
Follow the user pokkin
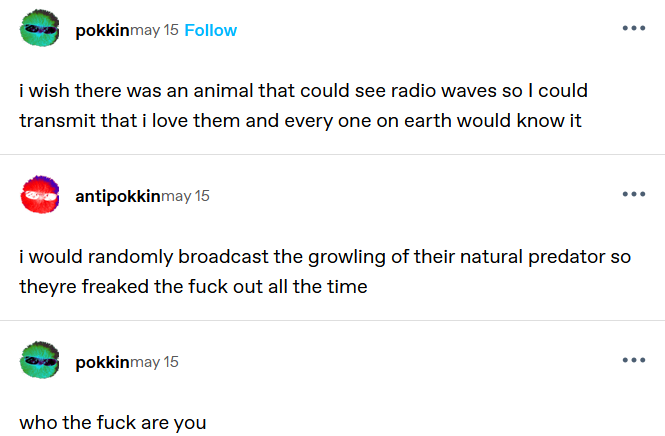pos(210,30)
